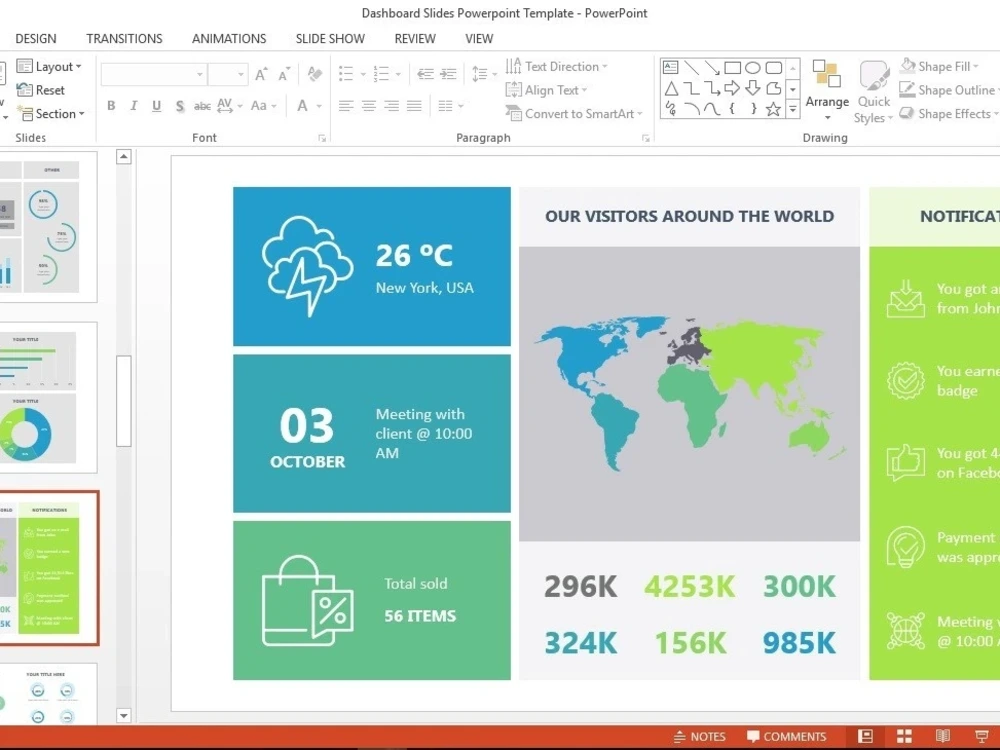Select the Text Box shape

click(670, 67)
